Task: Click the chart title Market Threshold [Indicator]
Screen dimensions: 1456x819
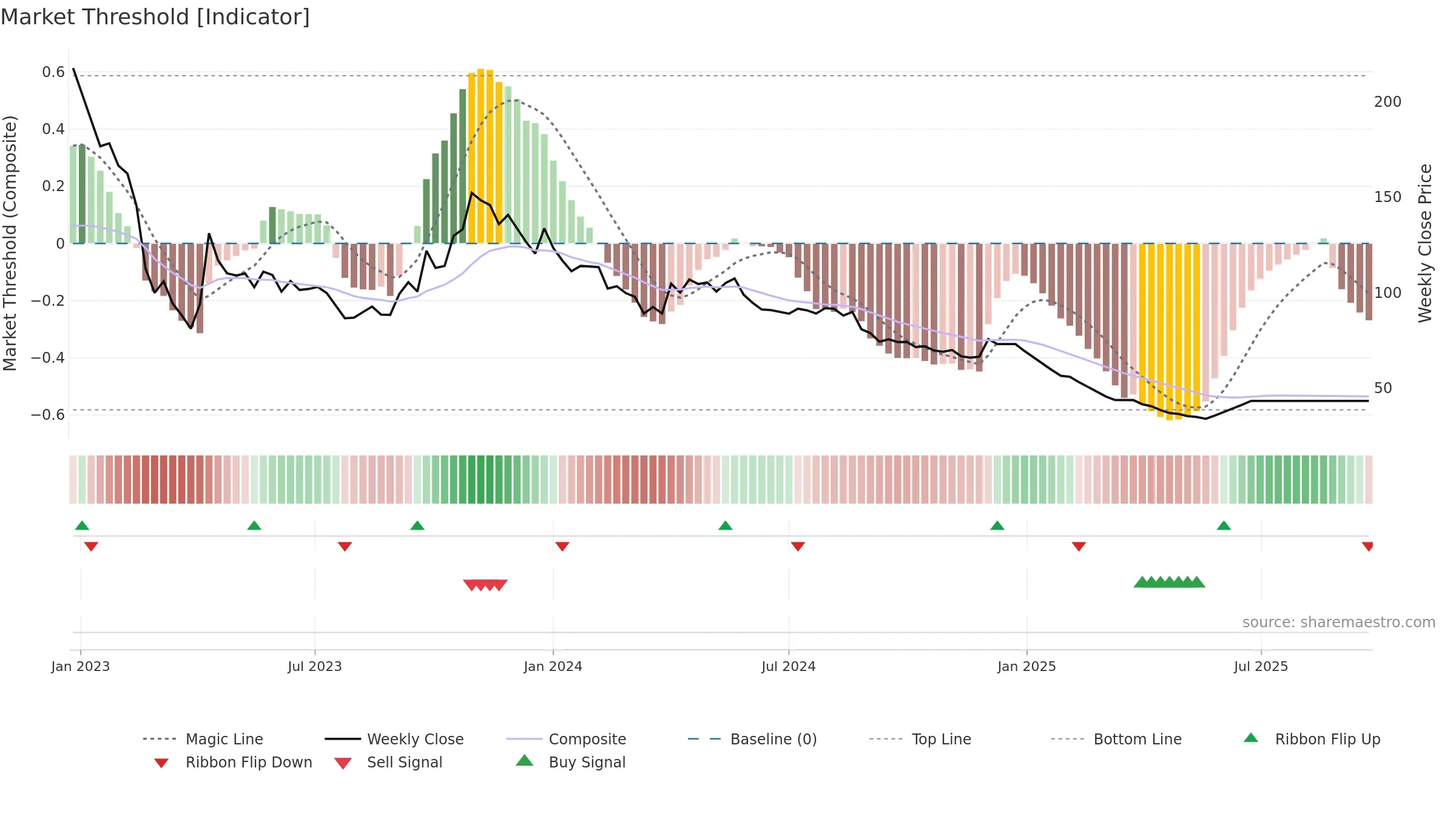Action: (155, 17)
